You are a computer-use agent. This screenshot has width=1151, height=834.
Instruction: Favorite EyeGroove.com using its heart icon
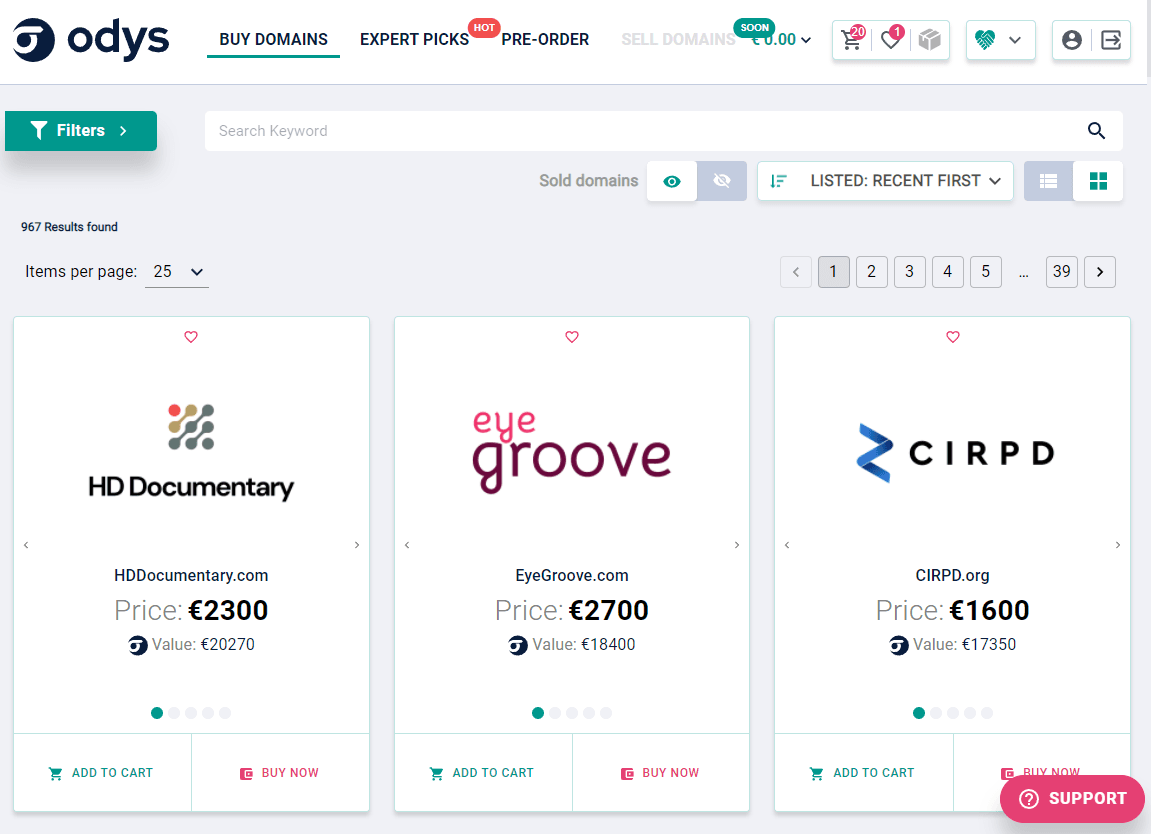[572, 337]
